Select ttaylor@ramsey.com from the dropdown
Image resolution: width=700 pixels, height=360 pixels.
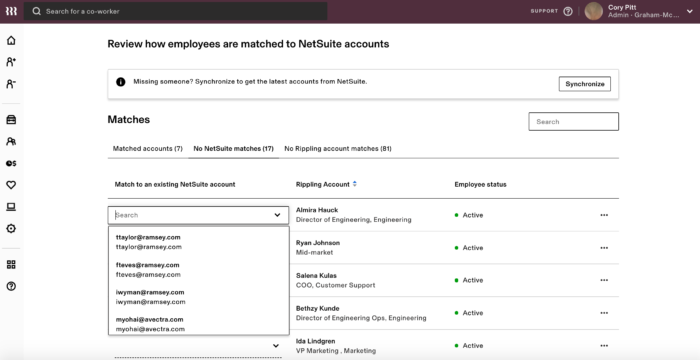click(199, 242)
